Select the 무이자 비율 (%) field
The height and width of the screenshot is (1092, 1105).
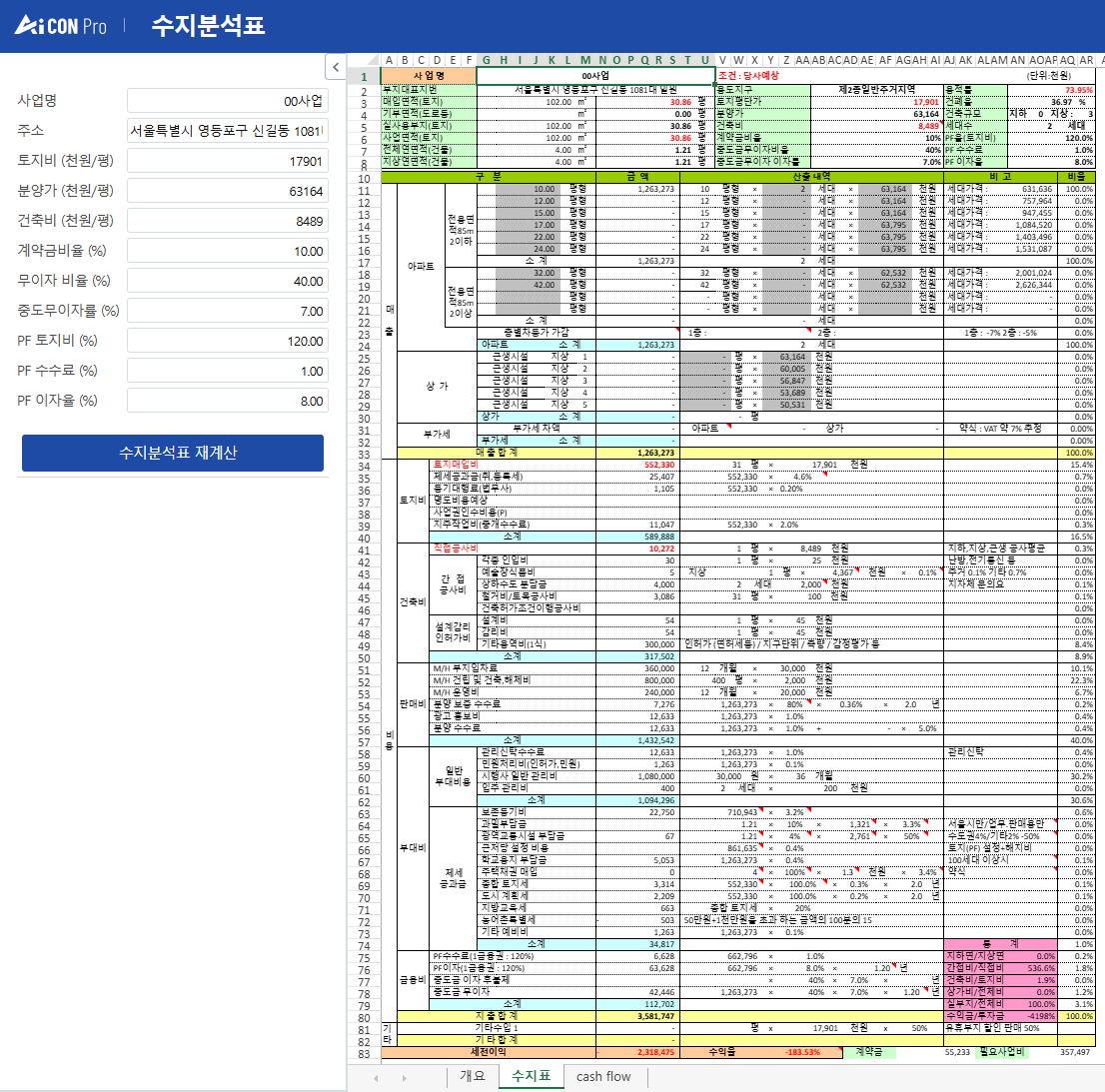point(228,284)
